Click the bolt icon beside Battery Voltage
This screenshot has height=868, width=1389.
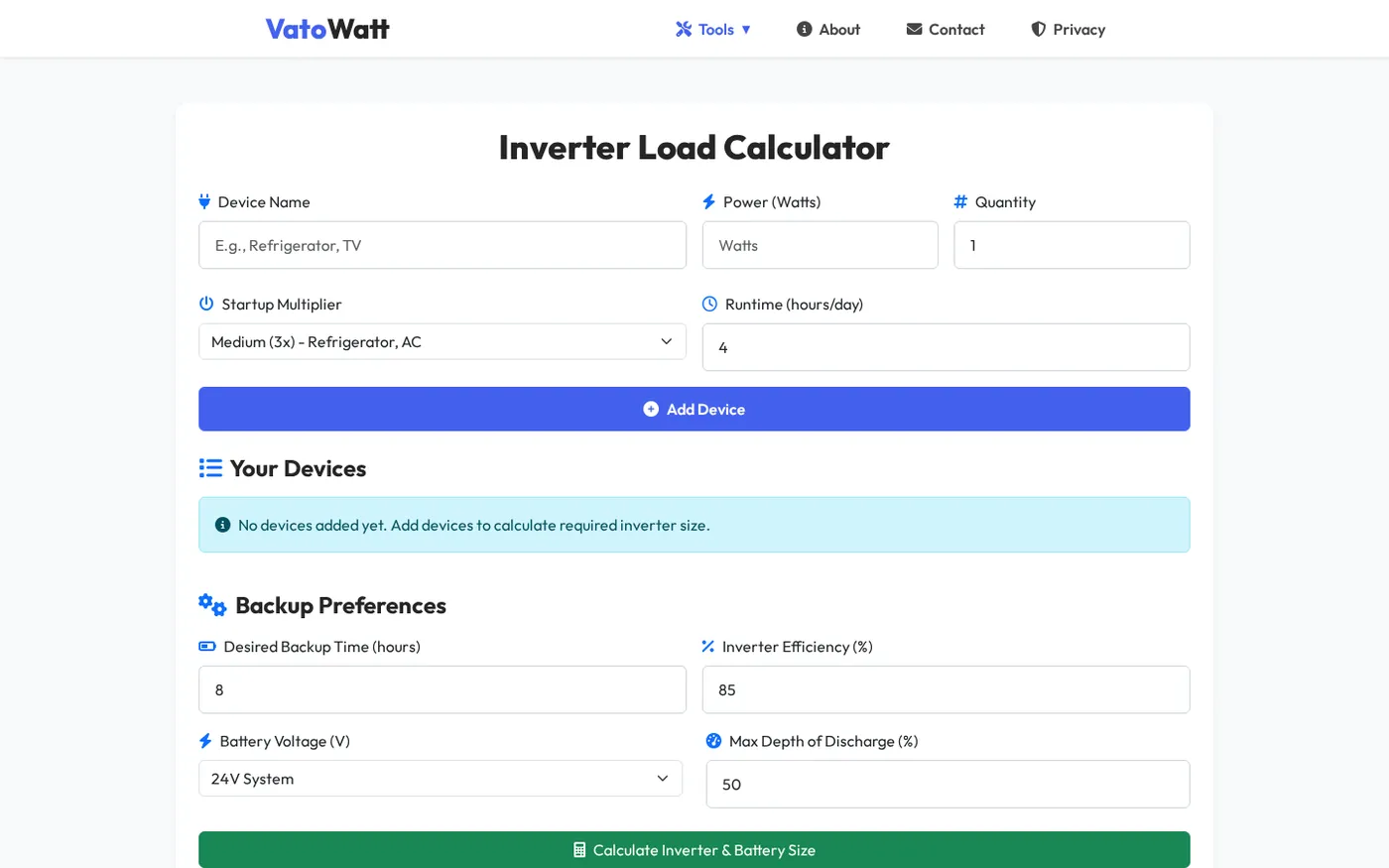click(x=205, y=741)
